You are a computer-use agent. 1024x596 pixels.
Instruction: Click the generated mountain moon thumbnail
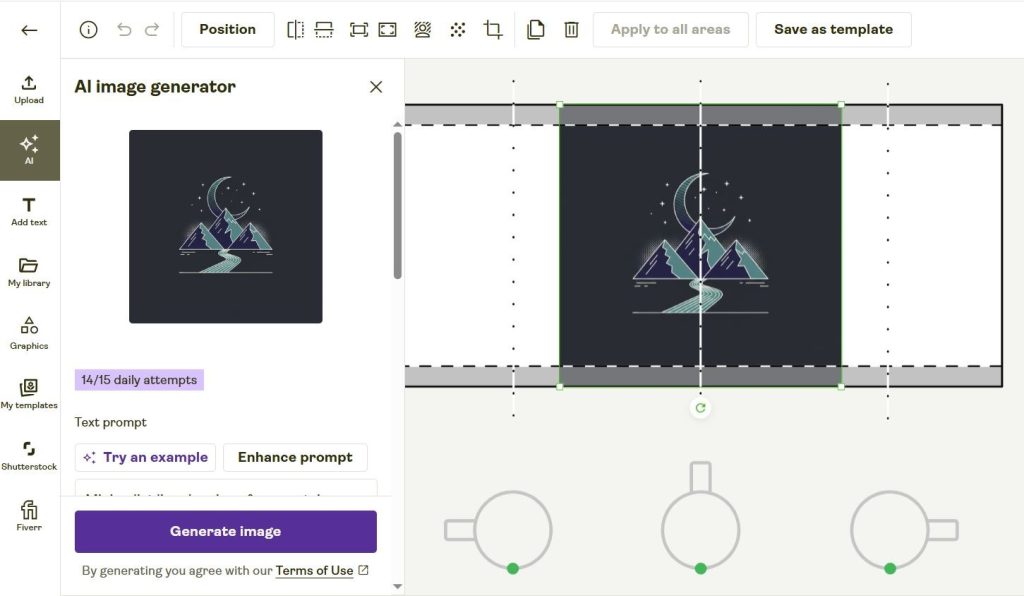click(x=226, y=226)
